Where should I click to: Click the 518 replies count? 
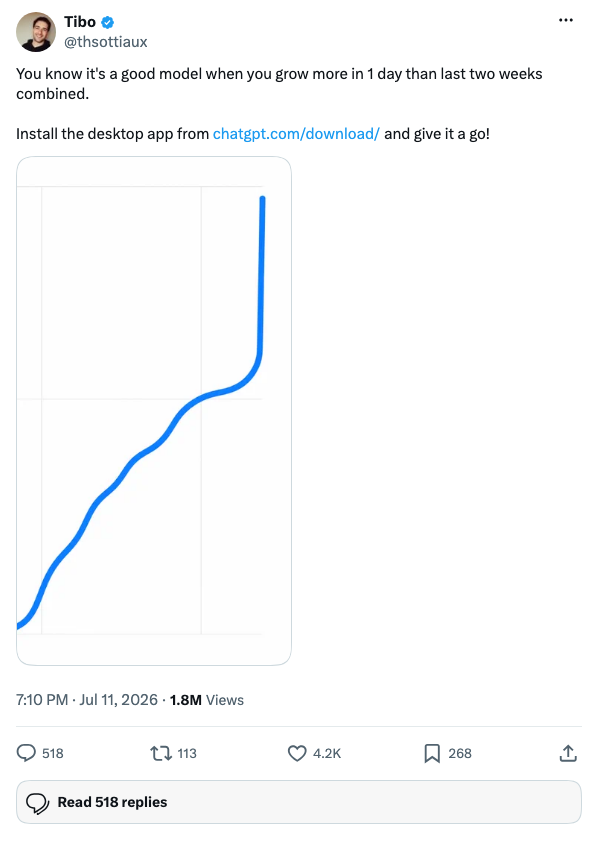[x=52, y=753]
